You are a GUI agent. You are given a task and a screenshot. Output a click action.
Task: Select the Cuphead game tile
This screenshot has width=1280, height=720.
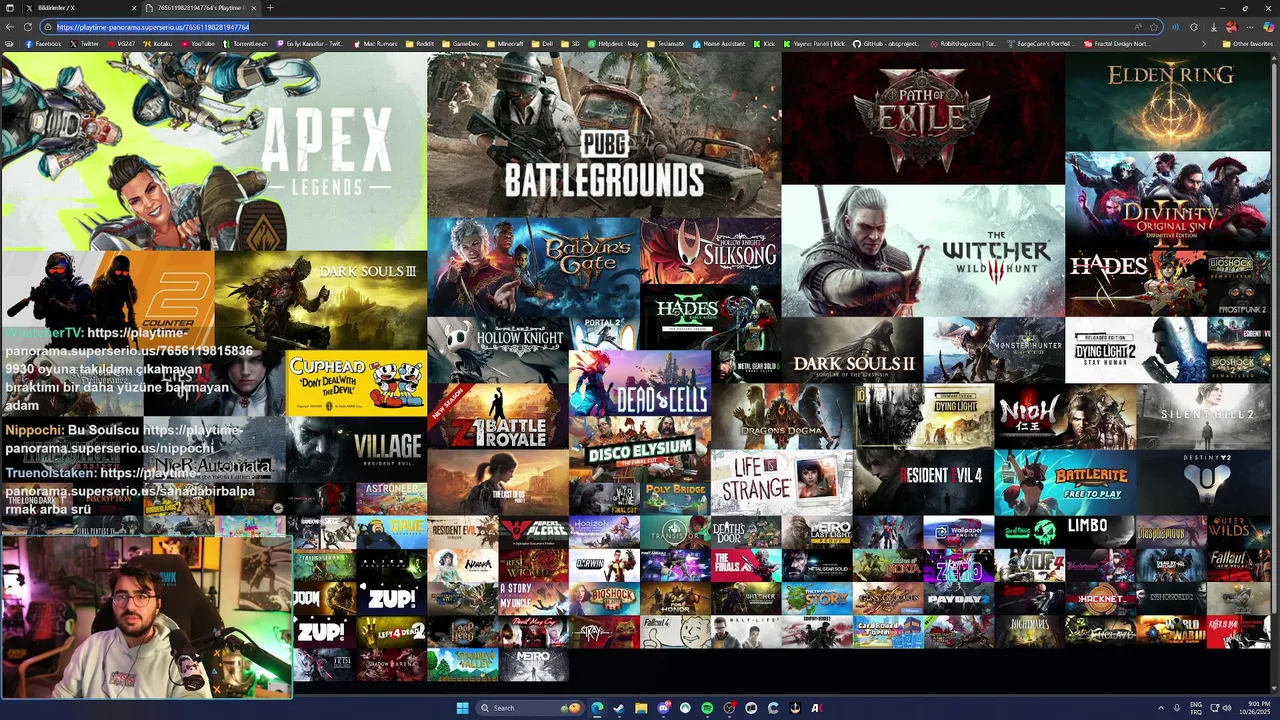356,383
